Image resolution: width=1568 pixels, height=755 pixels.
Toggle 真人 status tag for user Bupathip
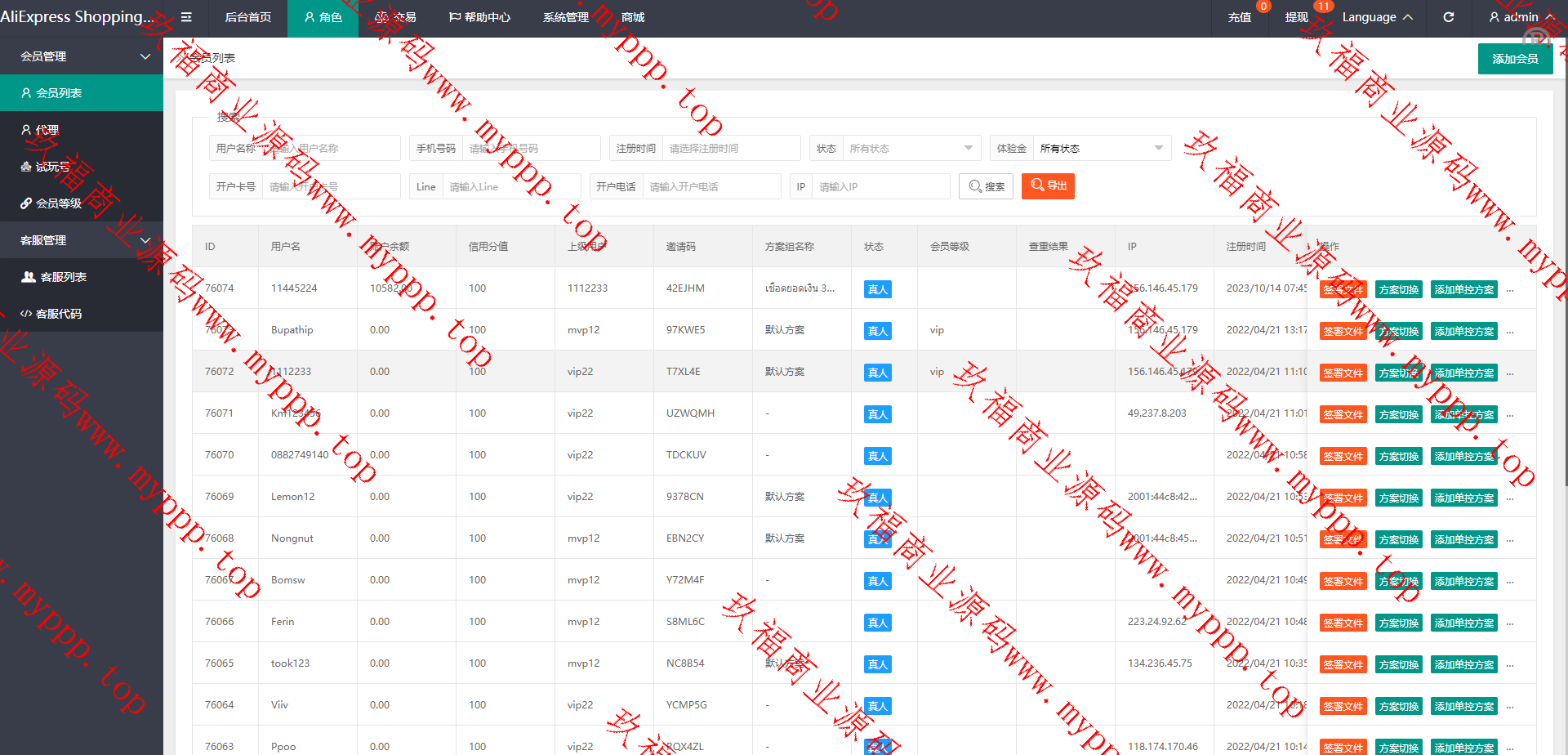(877, 331)
